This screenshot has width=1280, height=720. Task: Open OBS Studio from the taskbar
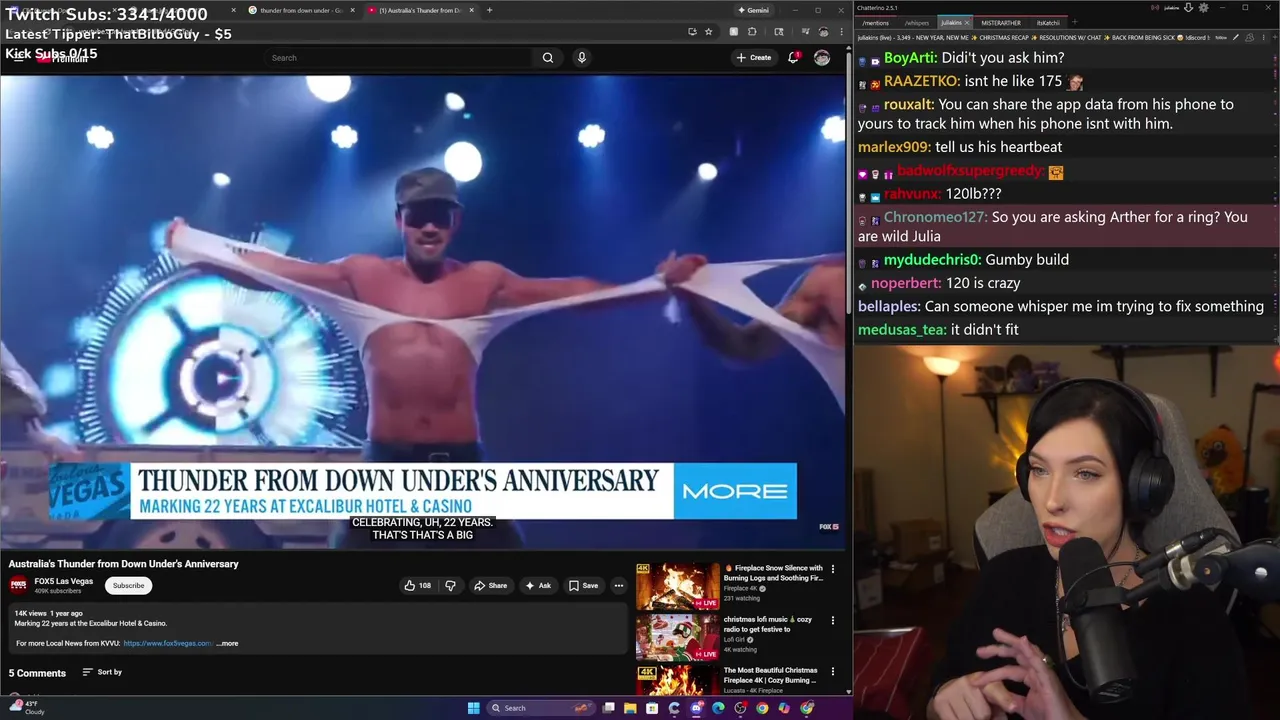point(740,708)
